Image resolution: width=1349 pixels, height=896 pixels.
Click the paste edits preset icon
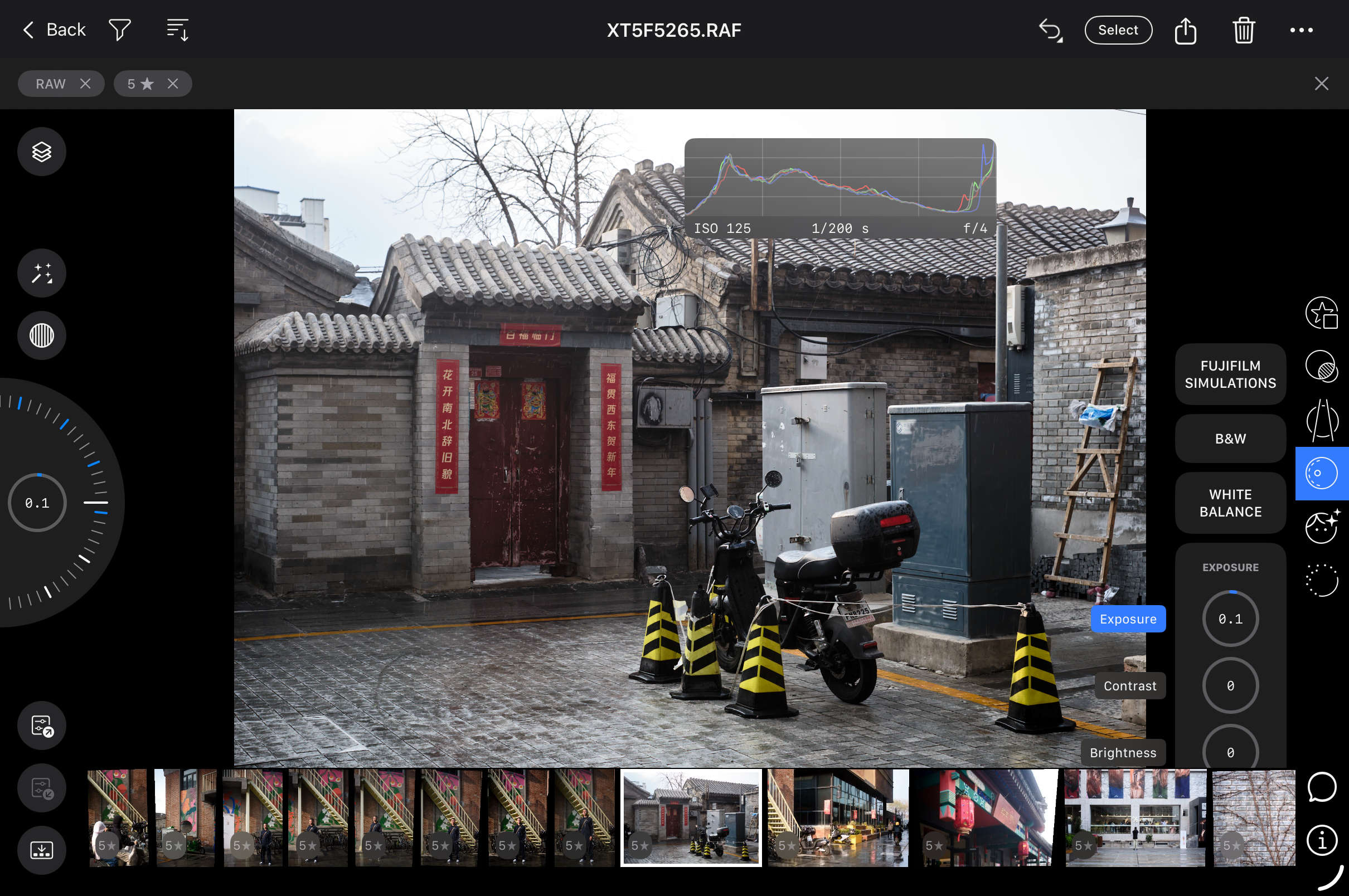(x=42, y=787)
